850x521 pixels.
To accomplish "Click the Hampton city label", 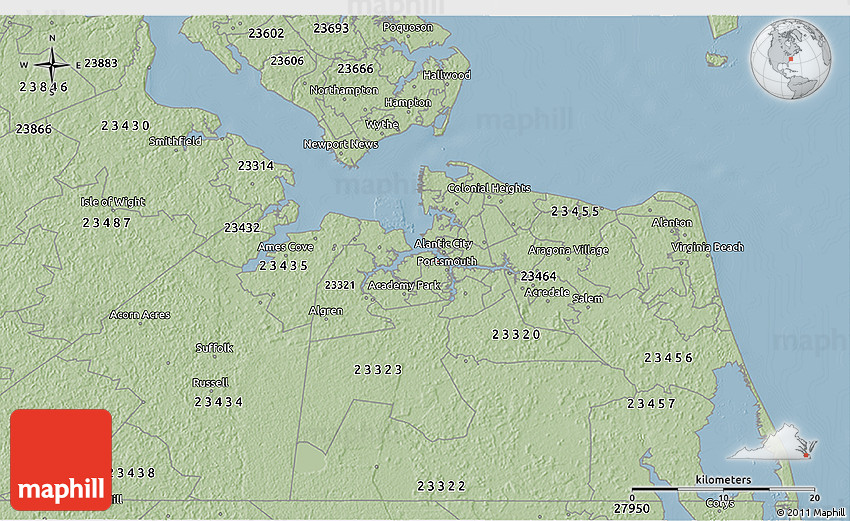I will click(407, 103).
